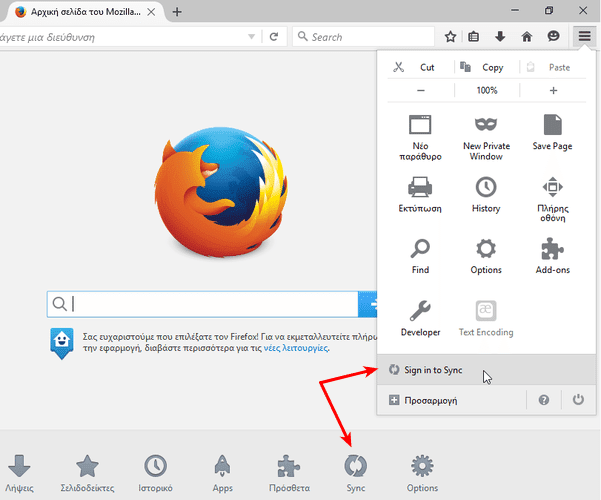Switch to the Mozilla start page tab
The height and width of the screenshot is (500, 601).
(85, 12)
